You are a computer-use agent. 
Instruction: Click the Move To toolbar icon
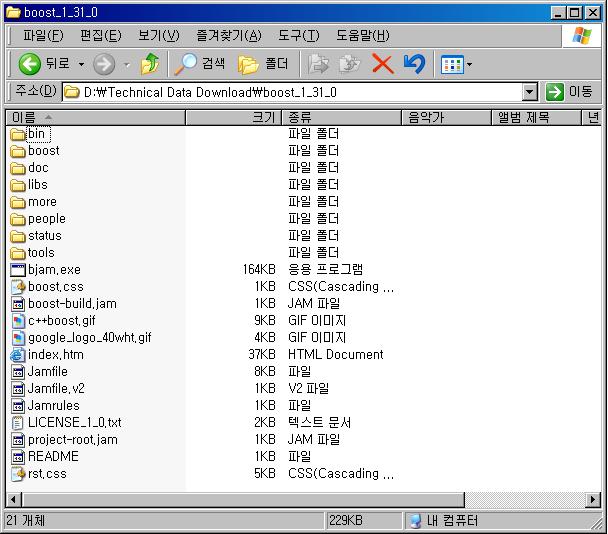coord(318,64)
